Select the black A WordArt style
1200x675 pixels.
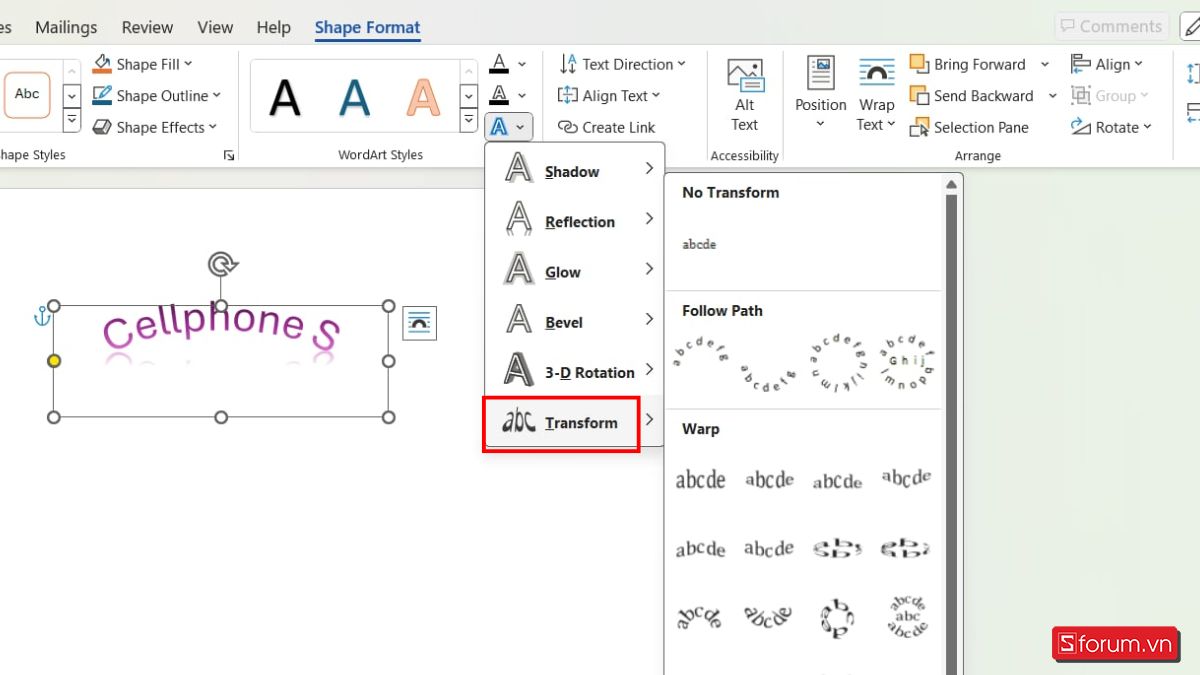click(x=285, y=97)
